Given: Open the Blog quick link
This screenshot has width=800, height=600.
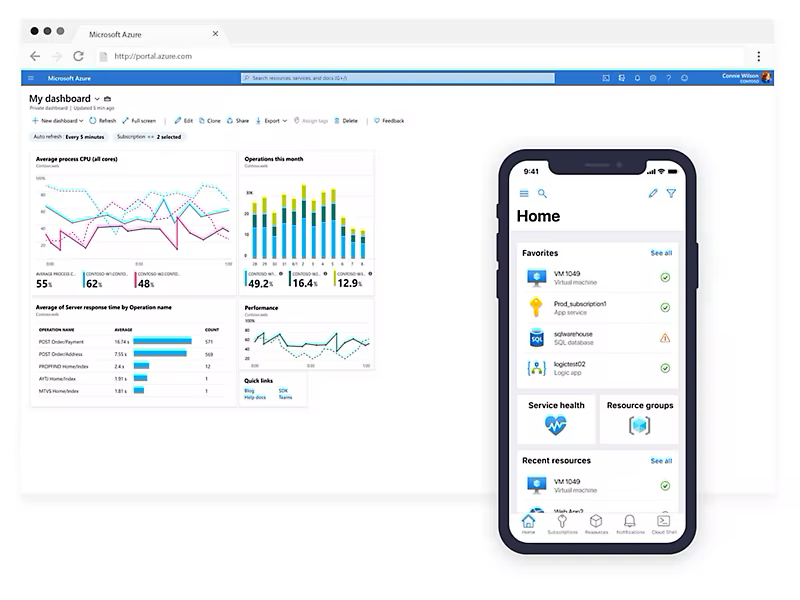Looking at the screenshot, I should (x=249, y=391).
